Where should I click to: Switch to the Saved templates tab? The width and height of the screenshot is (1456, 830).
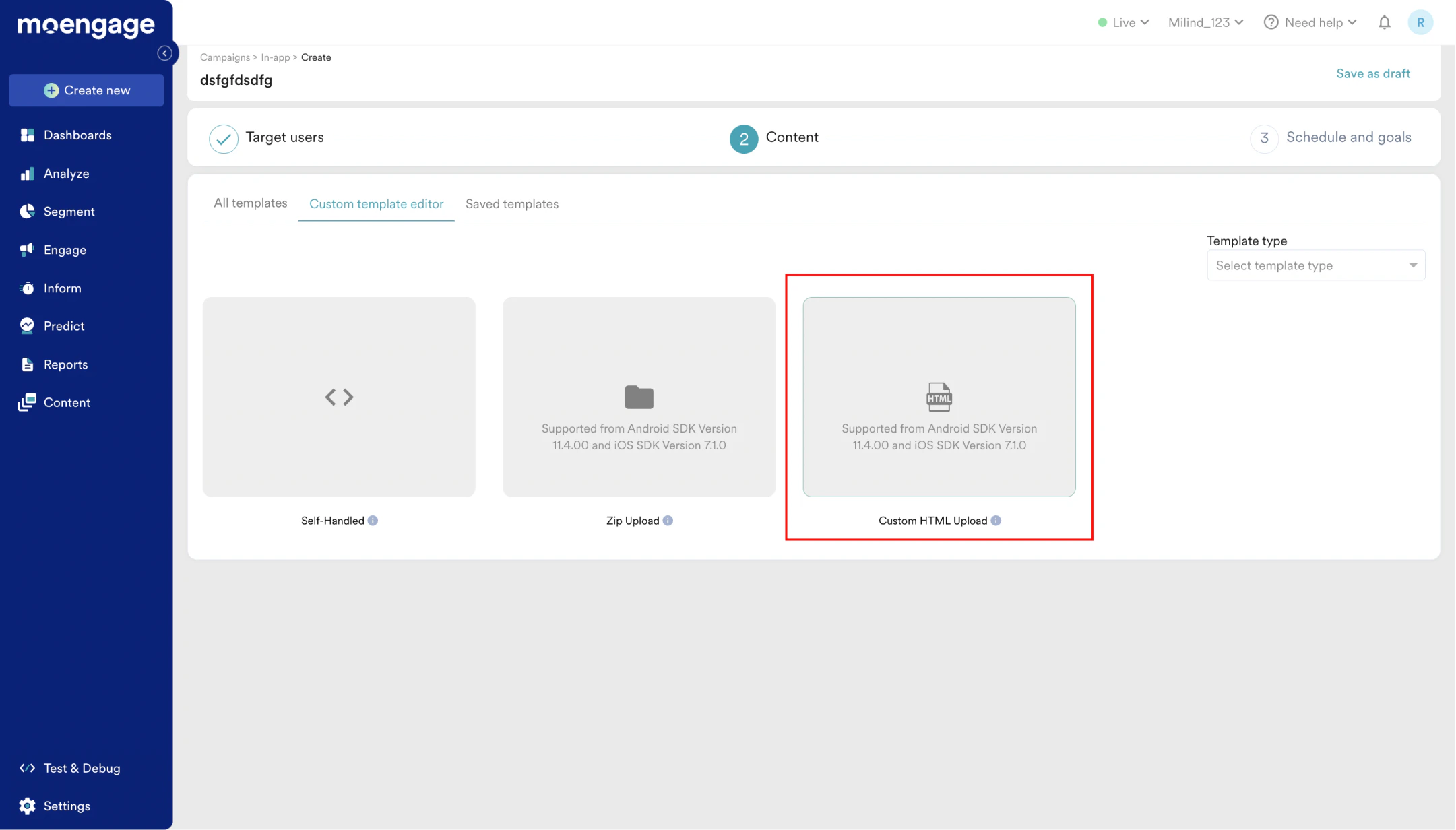point(511,204)
